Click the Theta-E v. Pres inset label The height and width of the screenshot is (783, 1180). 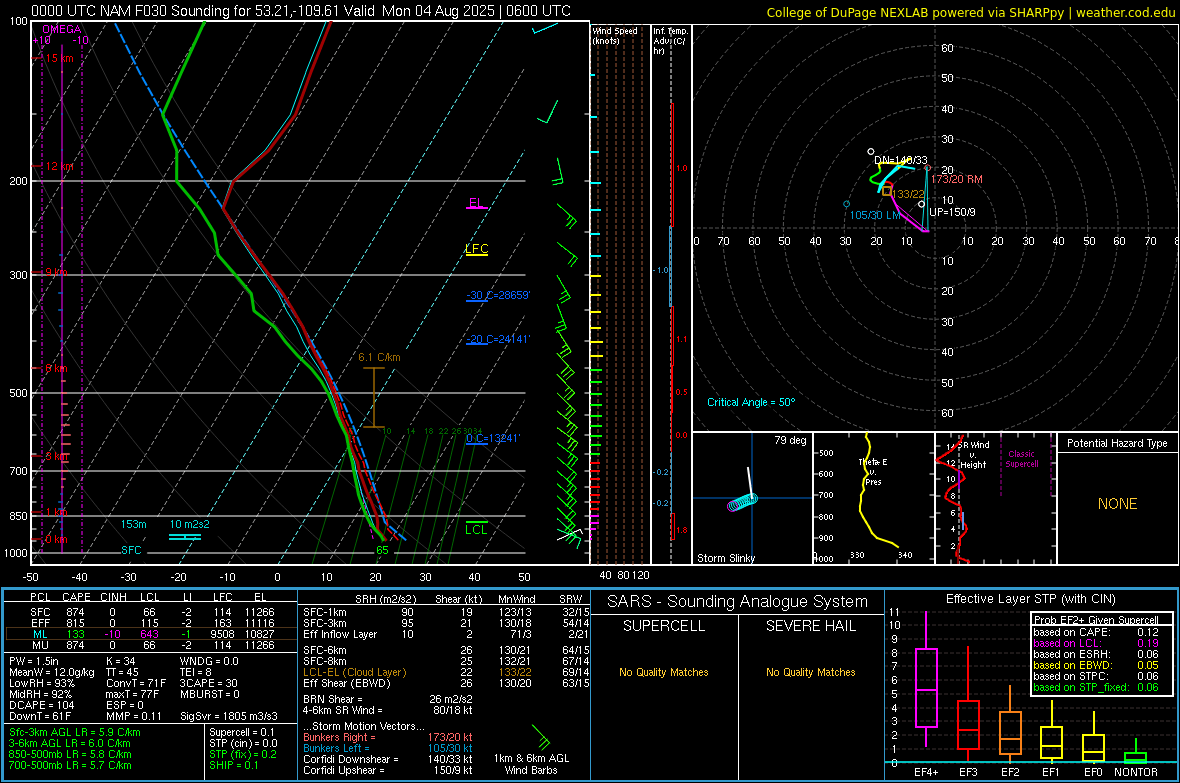click(873, 472)
